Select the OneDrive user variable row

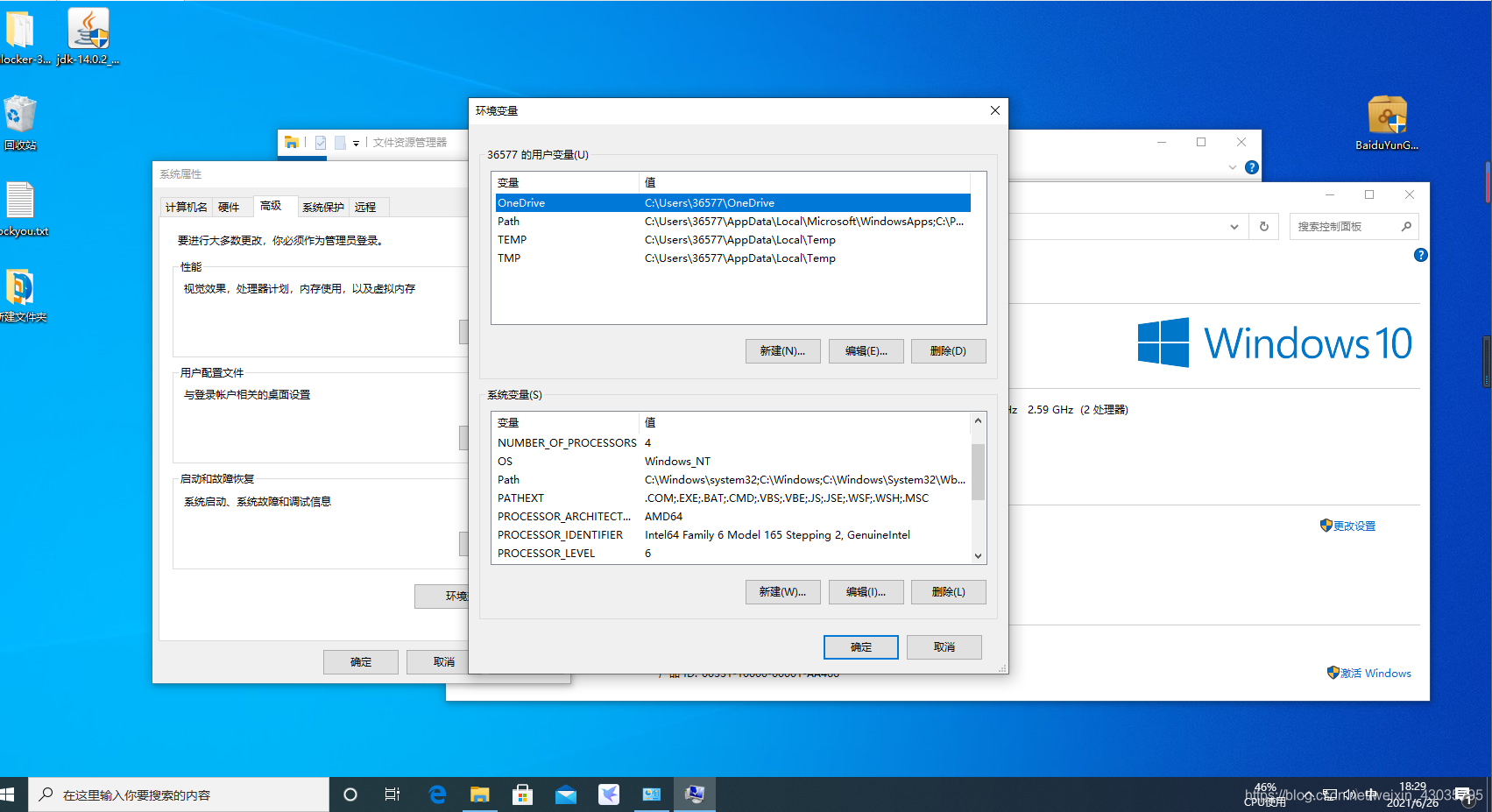coord(732,202)
